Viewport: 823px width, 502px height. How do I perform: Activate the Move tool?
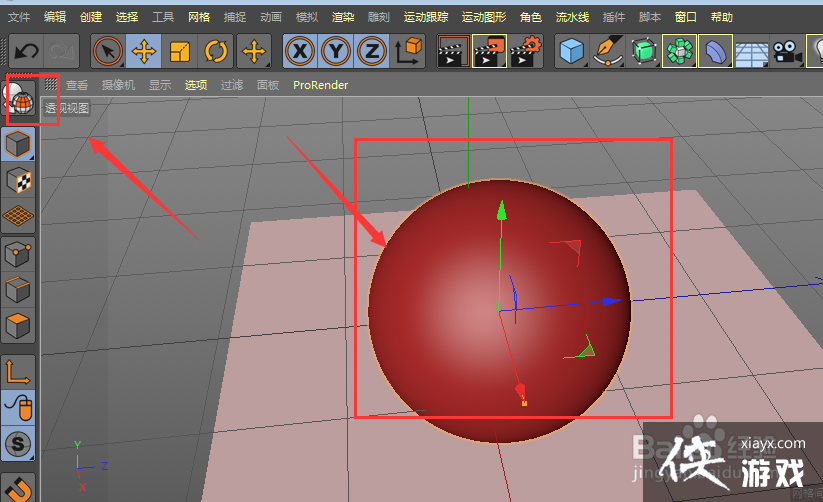pyautogui.click(x=143, y=51)
